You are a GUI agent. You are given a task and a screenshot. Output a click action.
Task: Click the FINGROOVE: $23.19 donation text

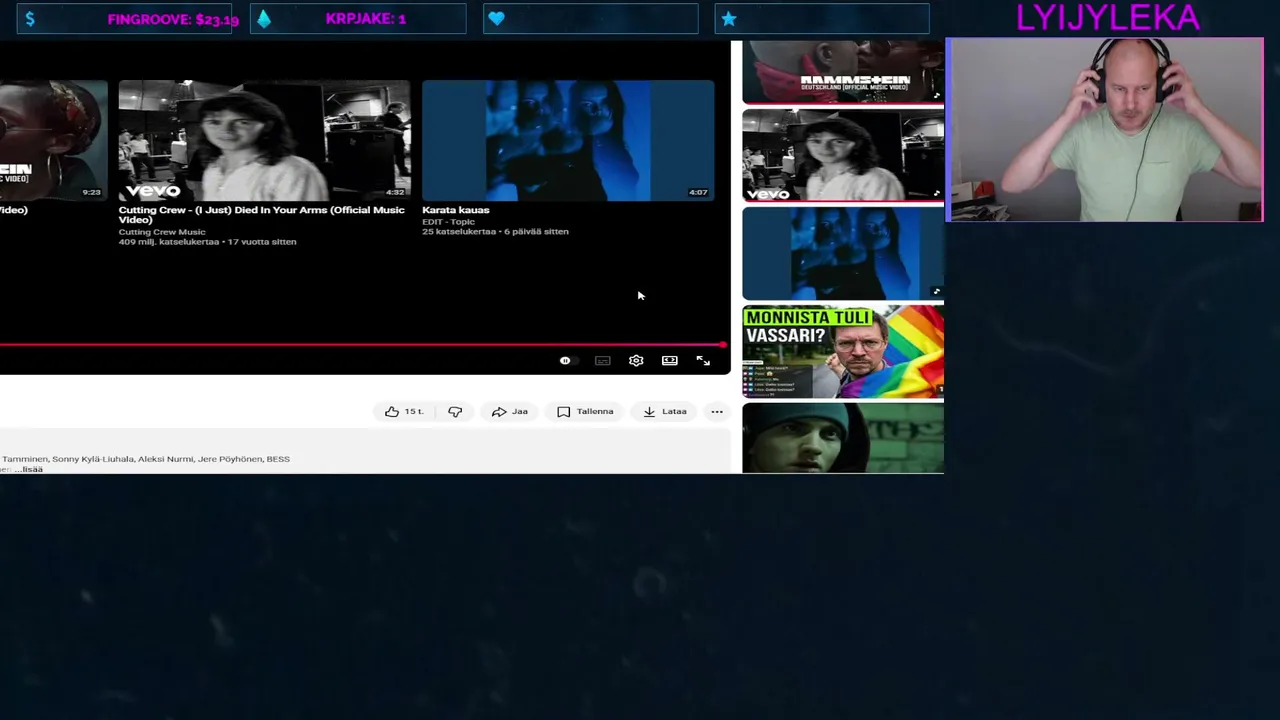click(x=173, y=19)
